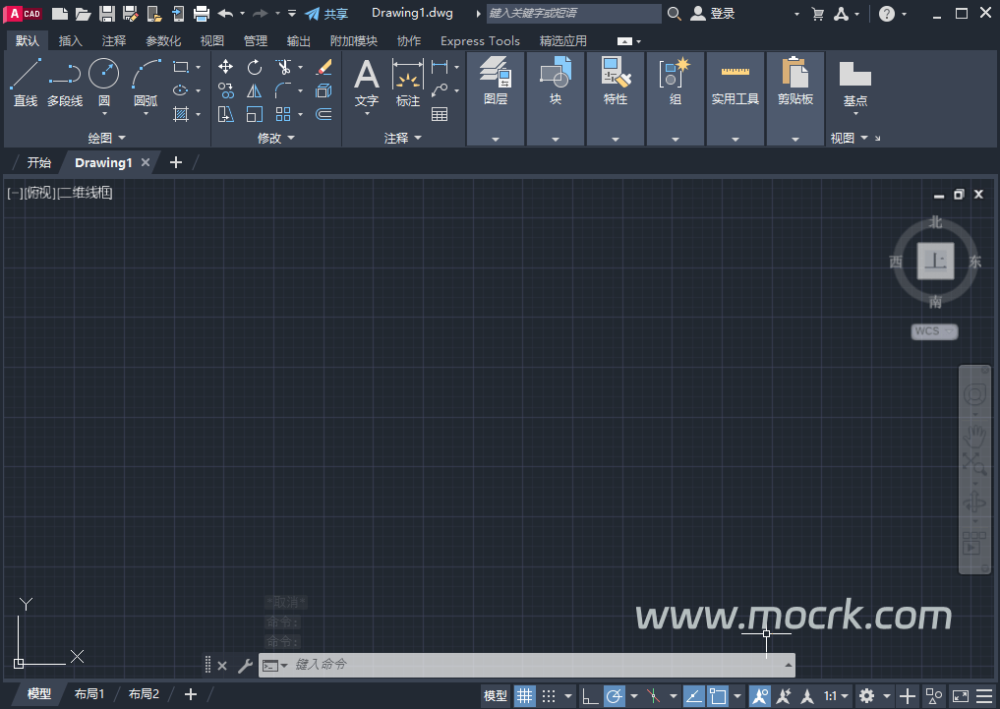The image size is (1000, 709).
Task: Insert a table using the Table icon
Action: pyautogui.click(x=439, y=114)
